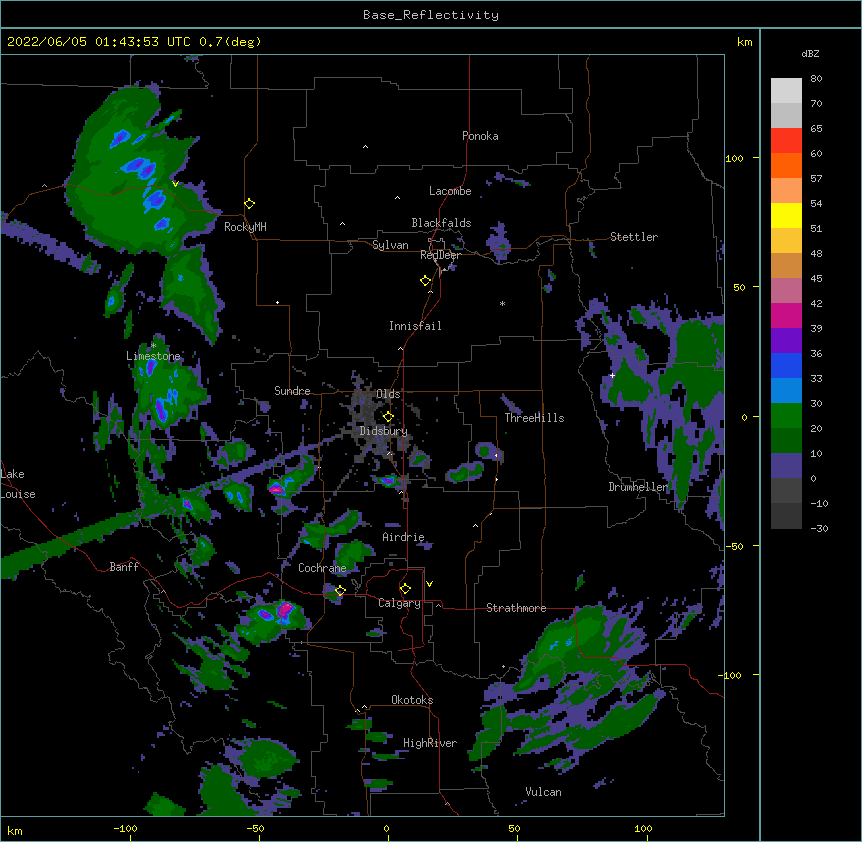The height and width of the screenshot is (842, 862).
Task: Pick the red 65 dBZ legend swatch
Action: tap(786, 140)
